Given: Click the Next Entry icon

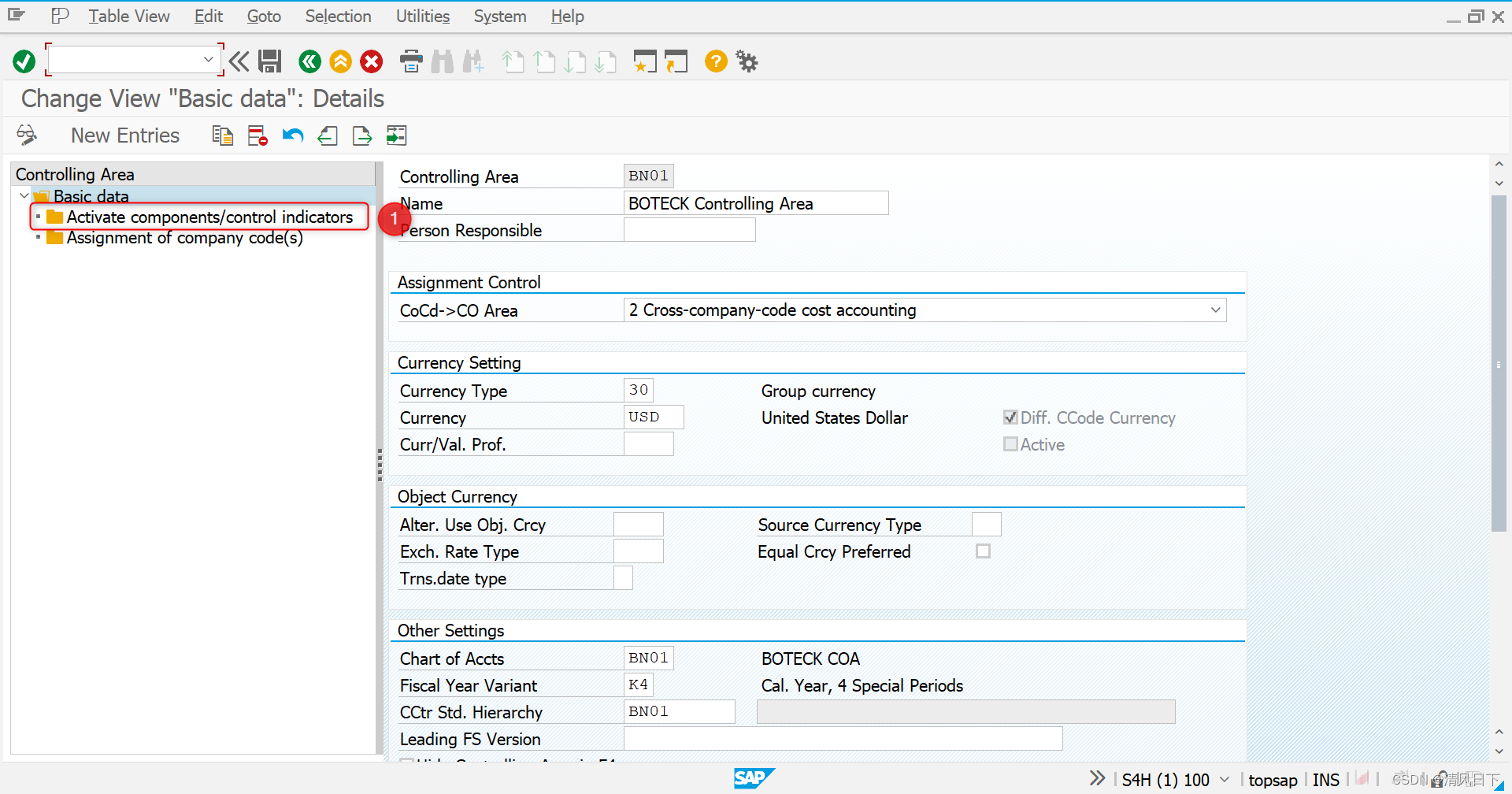Looking at the screenshot, I should (x=362, y=135).
